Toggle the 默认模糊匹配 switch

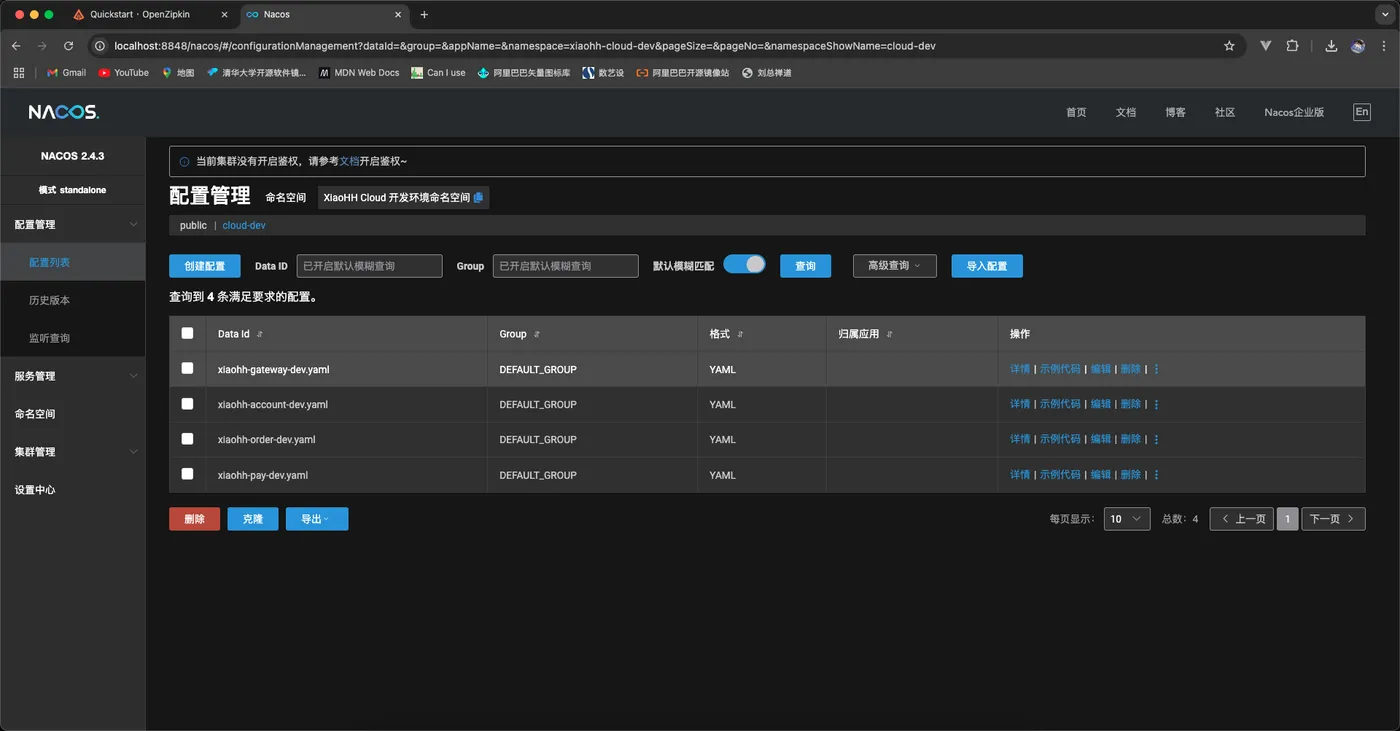pos(744,264)
